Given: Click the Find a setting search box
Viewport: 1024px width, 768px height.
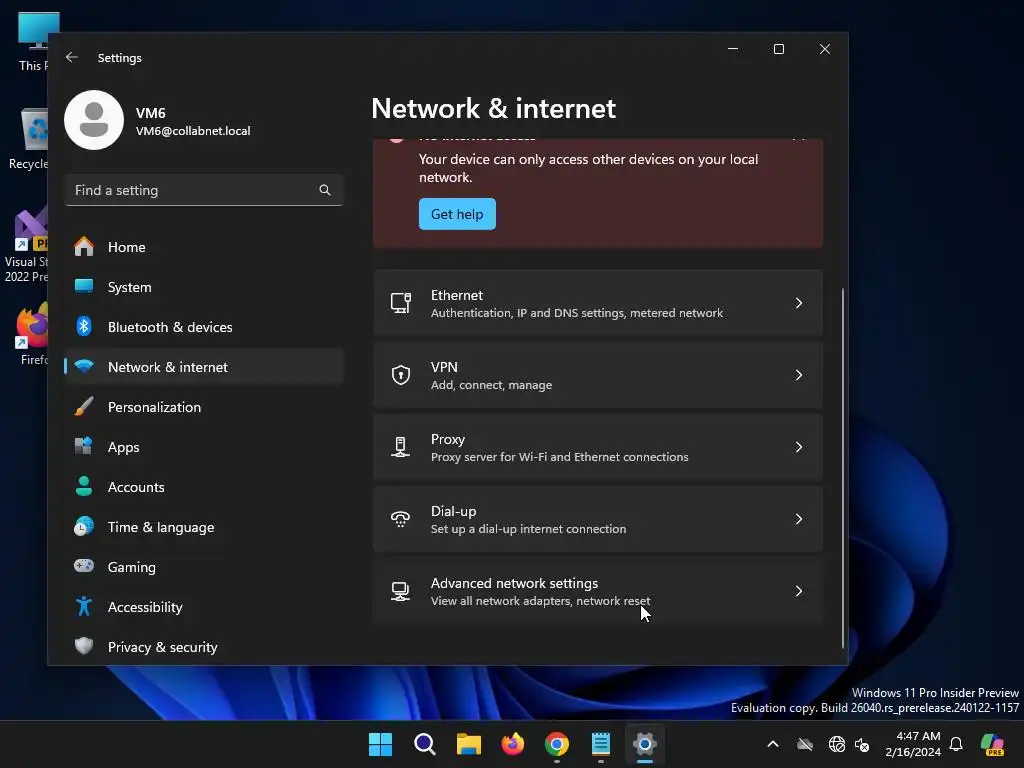Looking at the screenshot, I should coord(204,190).
